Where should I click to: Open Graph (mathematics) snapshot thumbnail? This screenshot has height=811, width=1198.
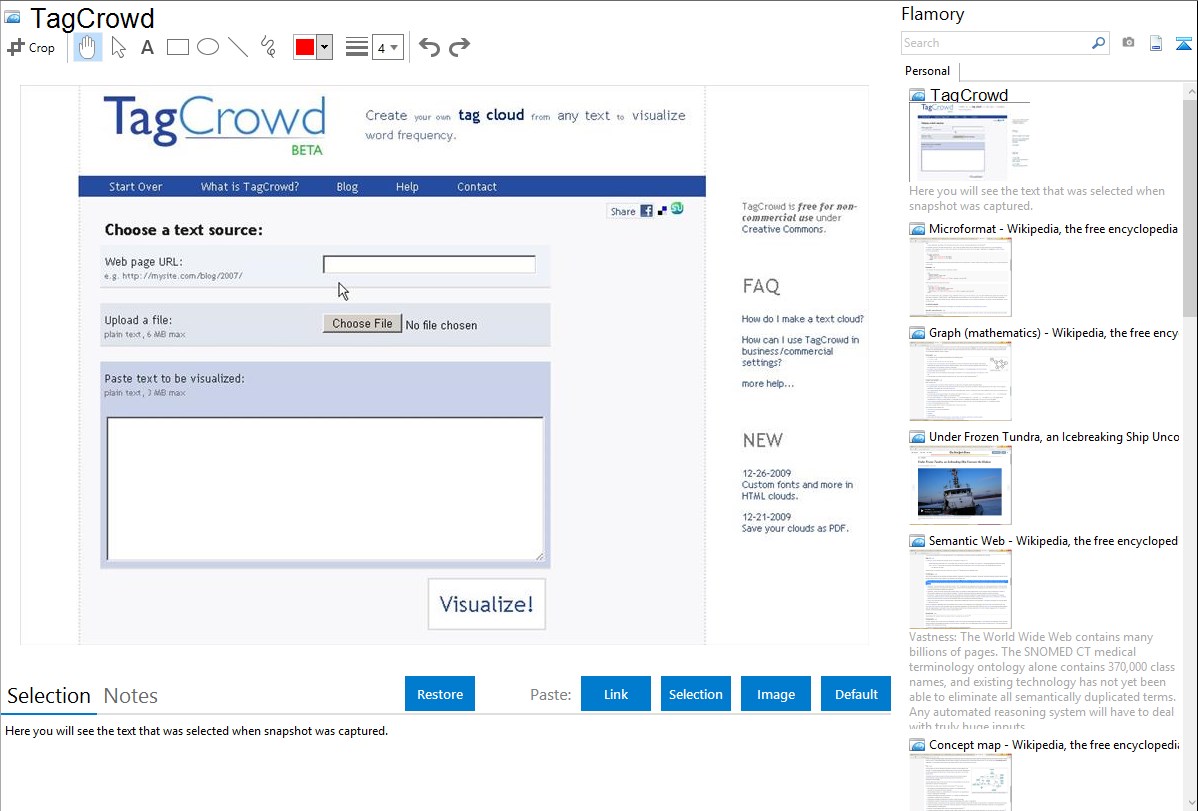click(960, 381)
